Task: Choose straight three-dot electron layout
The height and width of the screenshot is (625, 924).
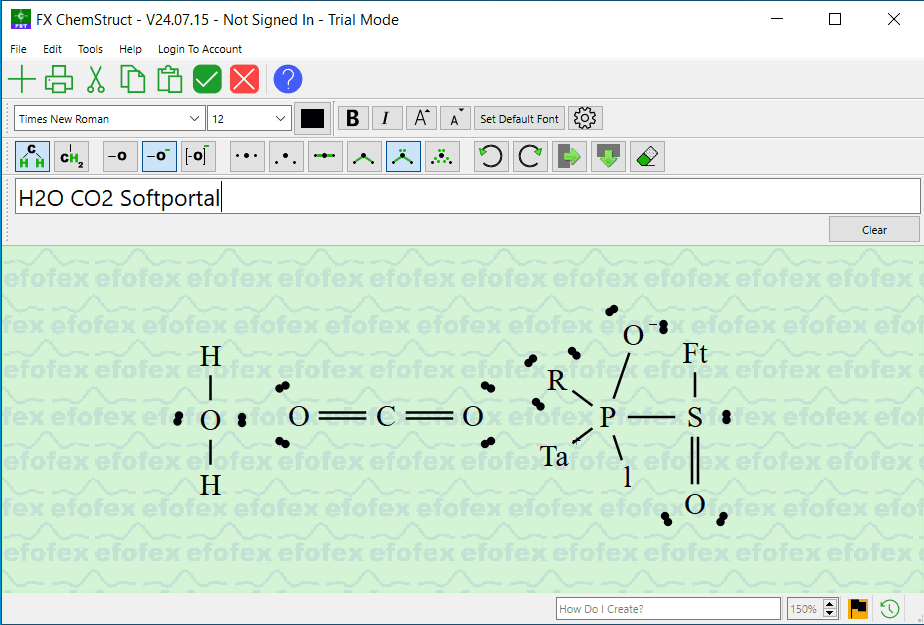Action: click(x=247, y=157)
